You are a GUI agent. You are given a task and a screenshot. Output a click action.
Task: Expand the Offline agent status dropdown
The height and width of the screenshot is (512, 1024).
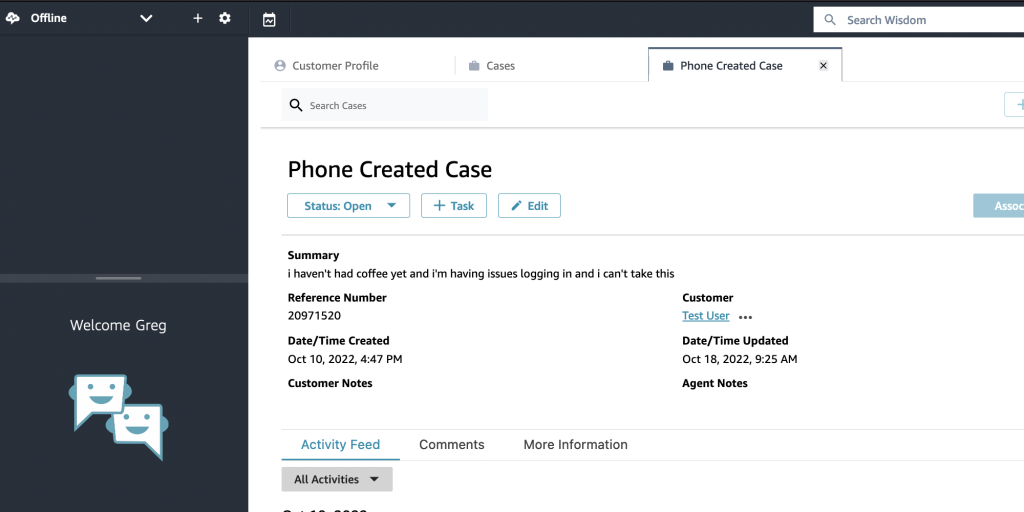coord(146,18)
